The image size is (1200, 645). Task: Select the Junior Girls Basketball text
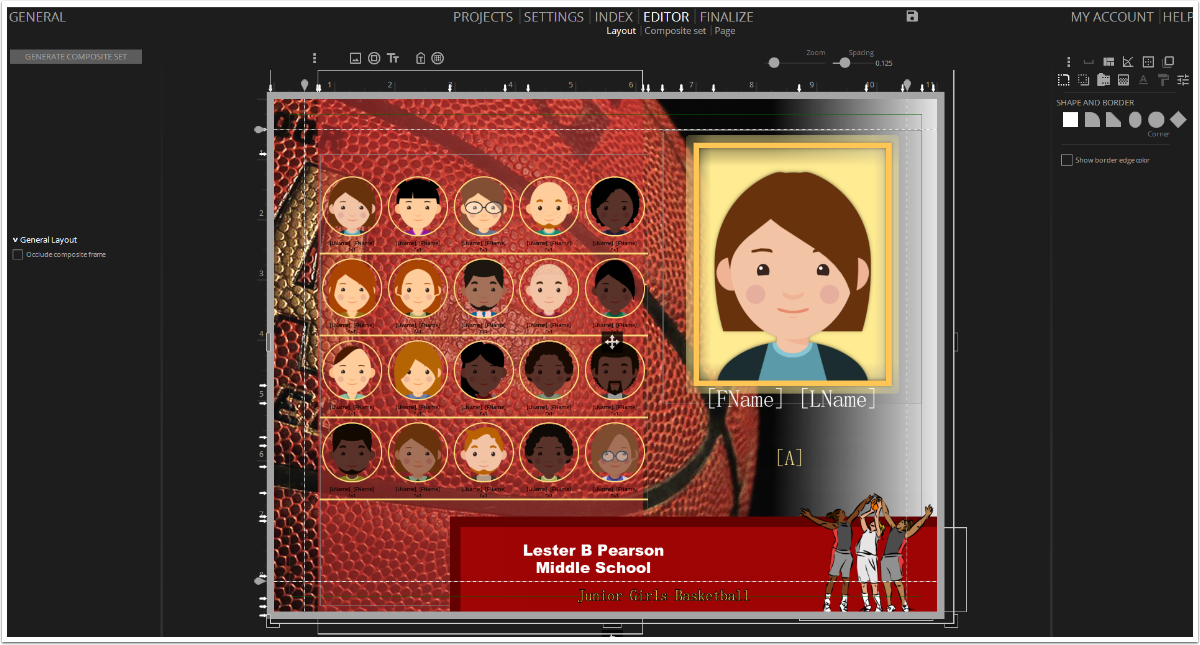[663, 596]
